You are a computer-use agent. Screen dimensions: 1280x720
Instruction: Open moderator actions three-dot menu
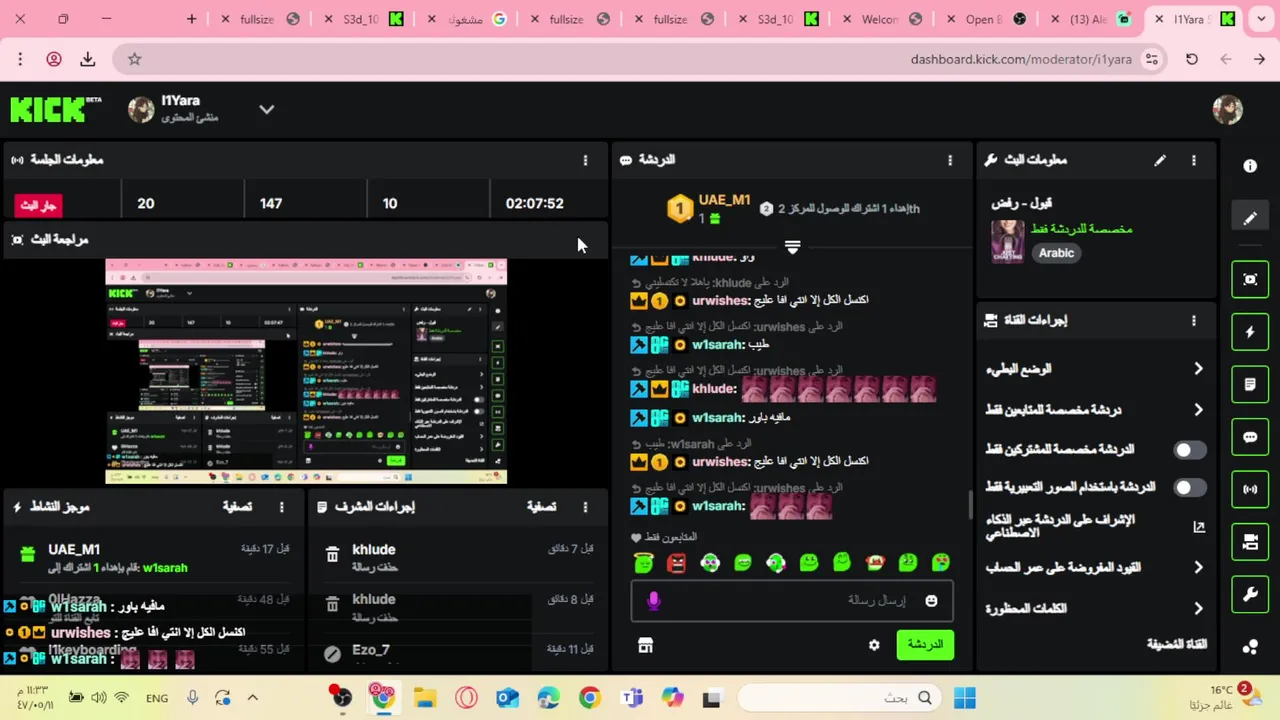(x=585, y=507)
